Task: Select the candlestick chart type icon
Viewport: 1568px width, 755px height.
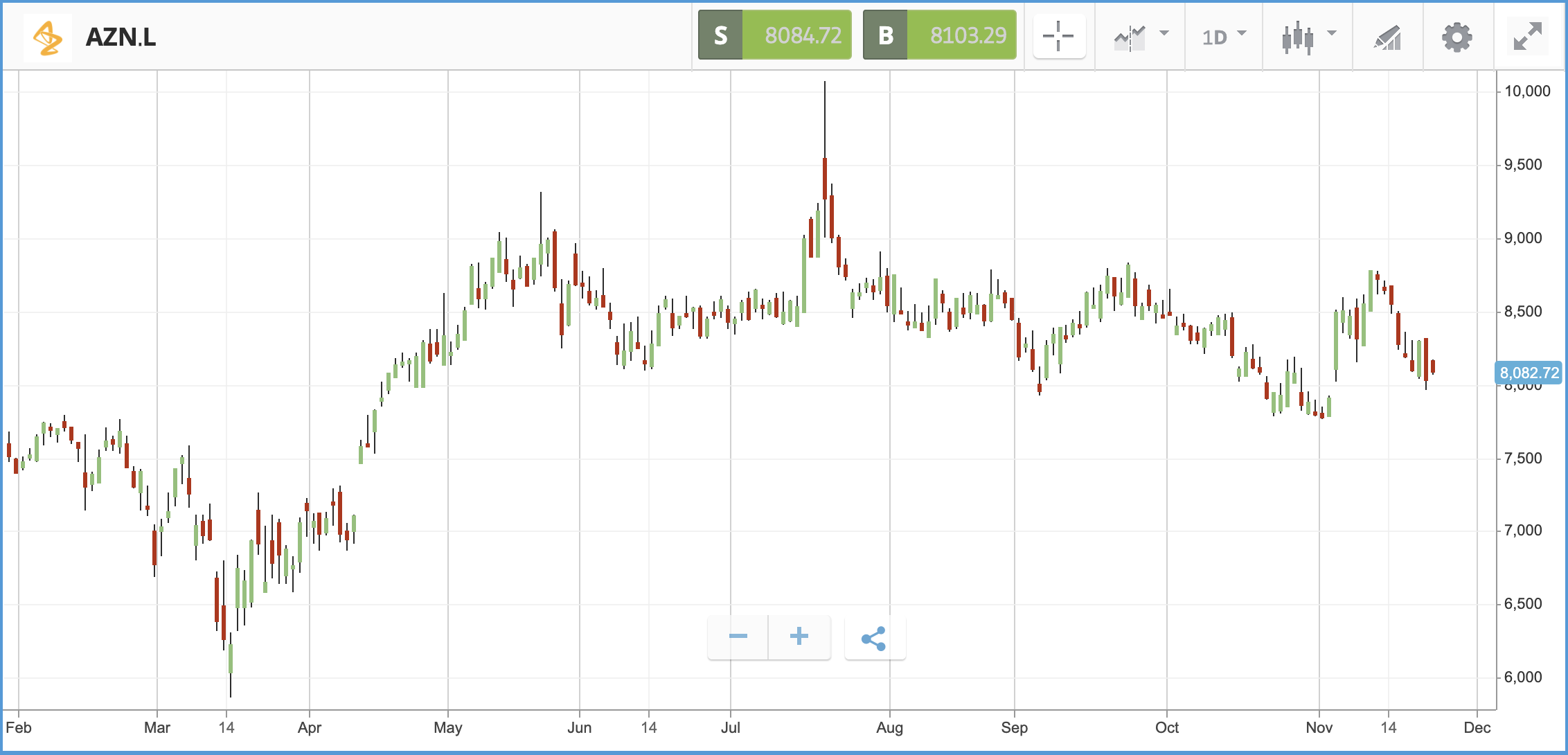Action: click(1297, 37)
